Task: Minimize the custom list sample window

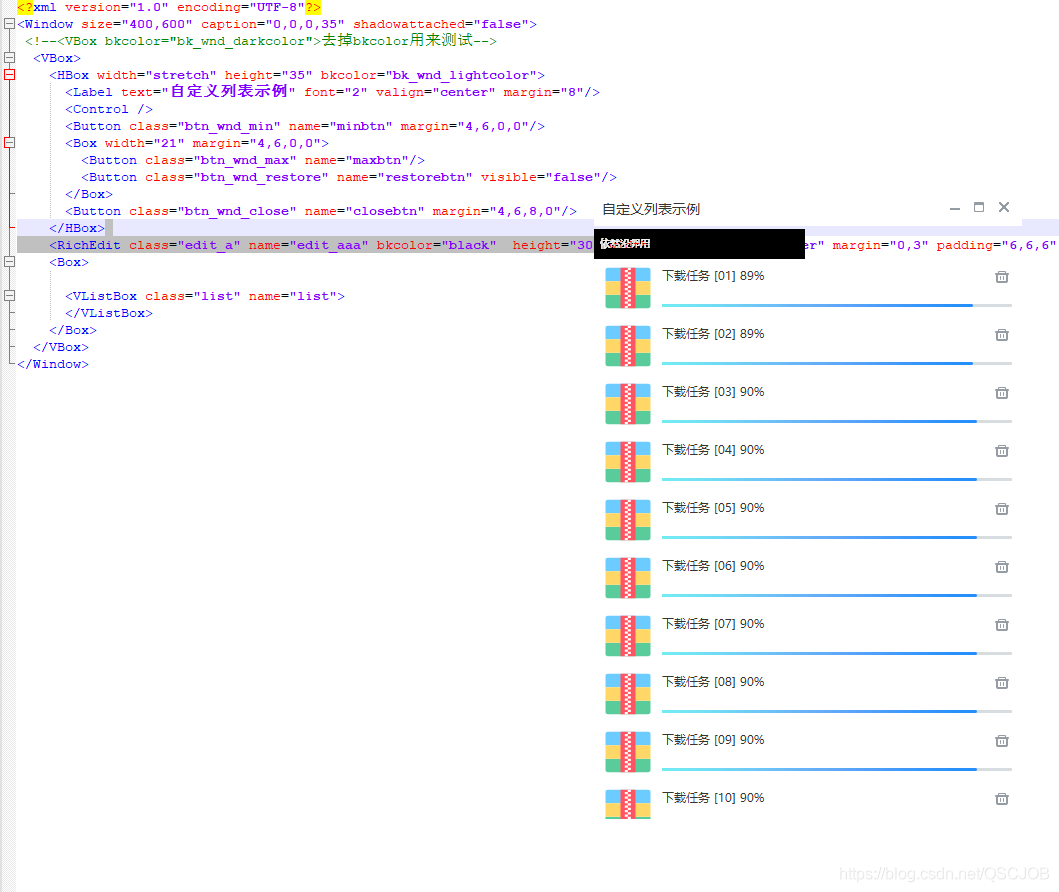Action: click(x=954, y=209)
